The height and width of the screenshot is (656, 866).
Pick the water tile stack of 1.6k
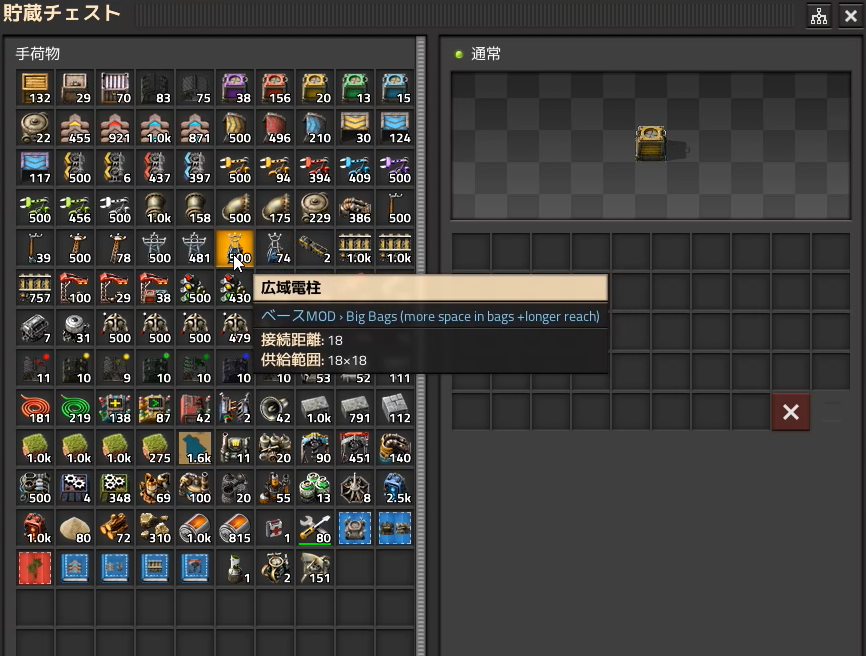pos(195,448)
